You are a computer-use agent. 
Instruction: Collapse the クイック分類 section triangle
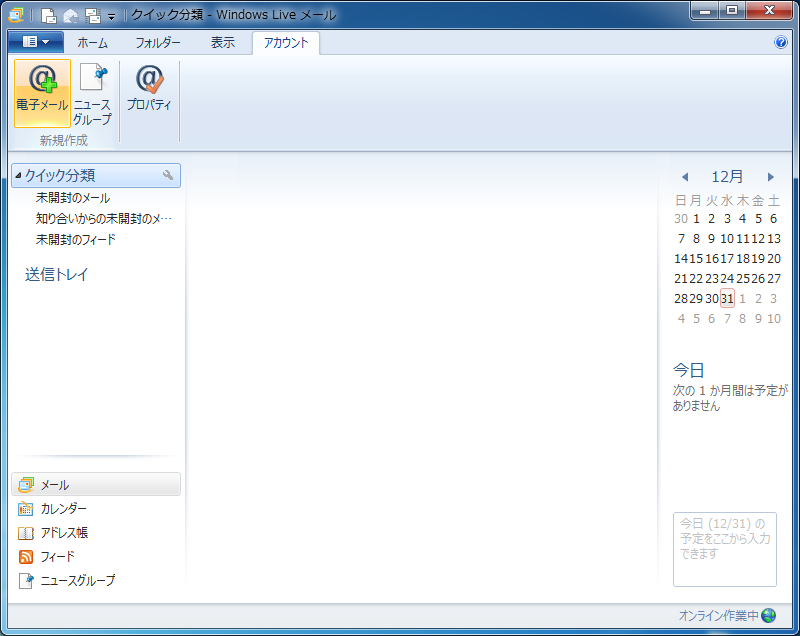tap(18, 175)
